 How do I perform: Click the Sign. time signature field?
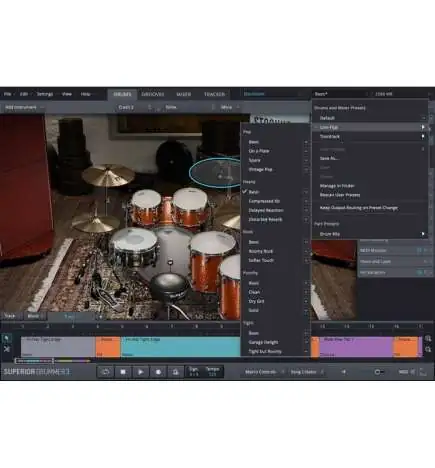point(194,371)
